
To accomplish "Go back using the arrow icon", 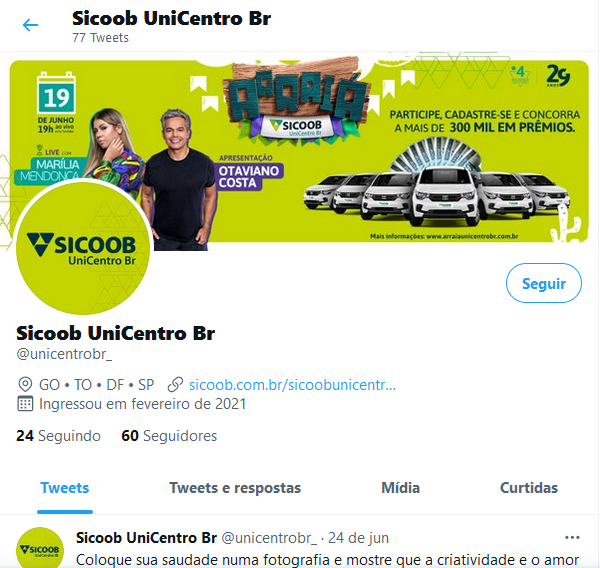I will [30, 25].
